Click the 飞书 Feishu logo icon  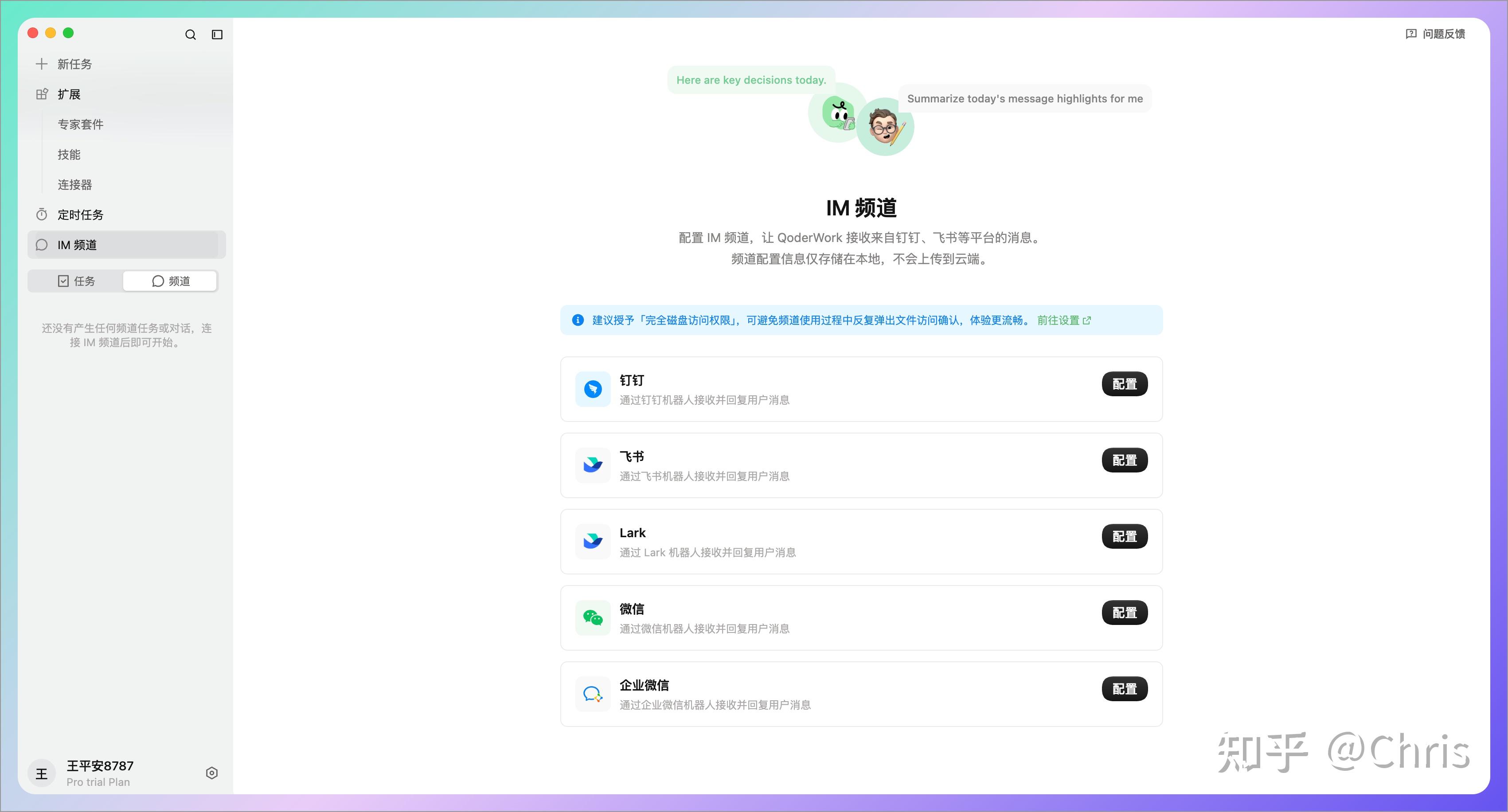592,465
